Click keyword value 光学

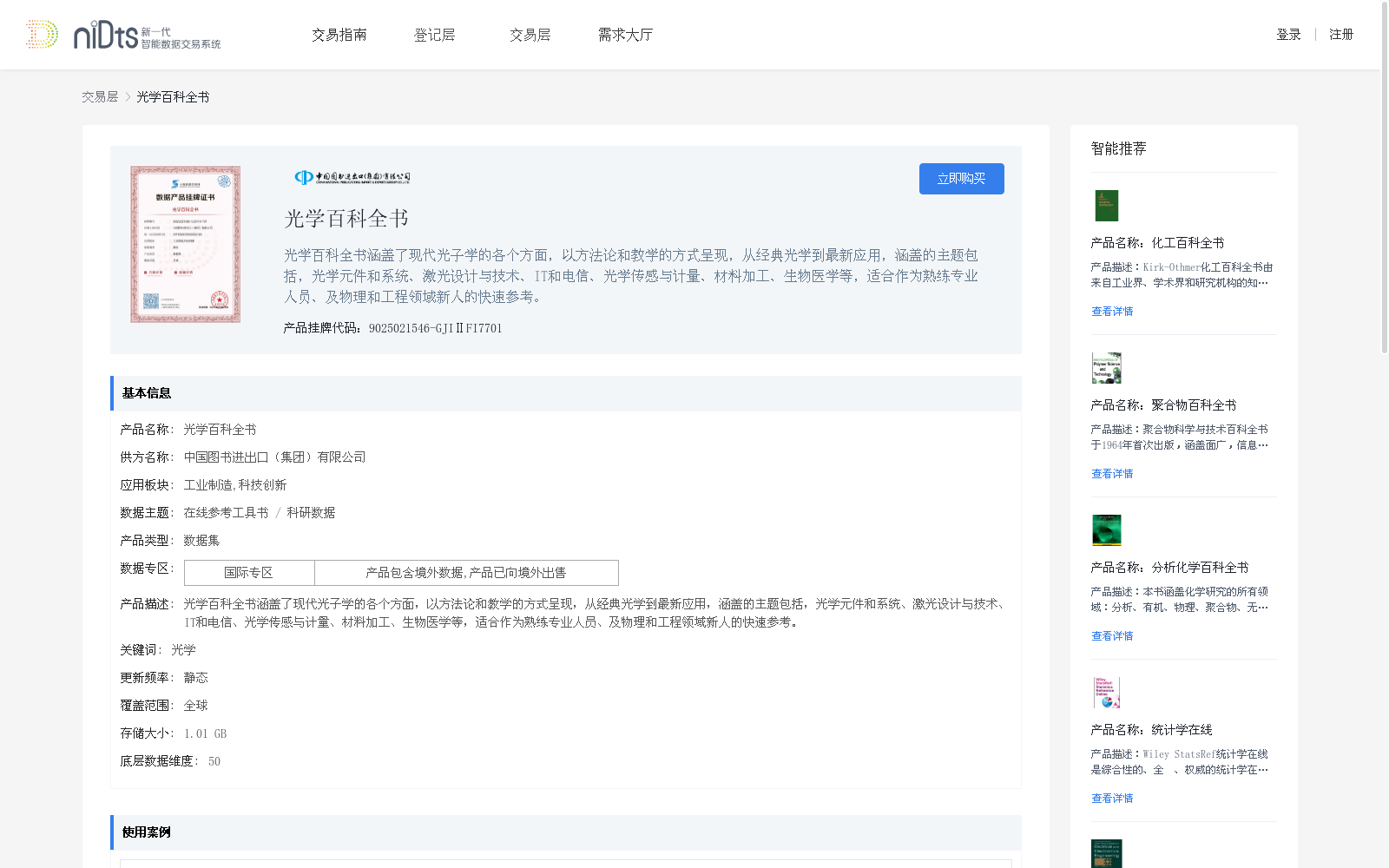[x=183, y=650]
